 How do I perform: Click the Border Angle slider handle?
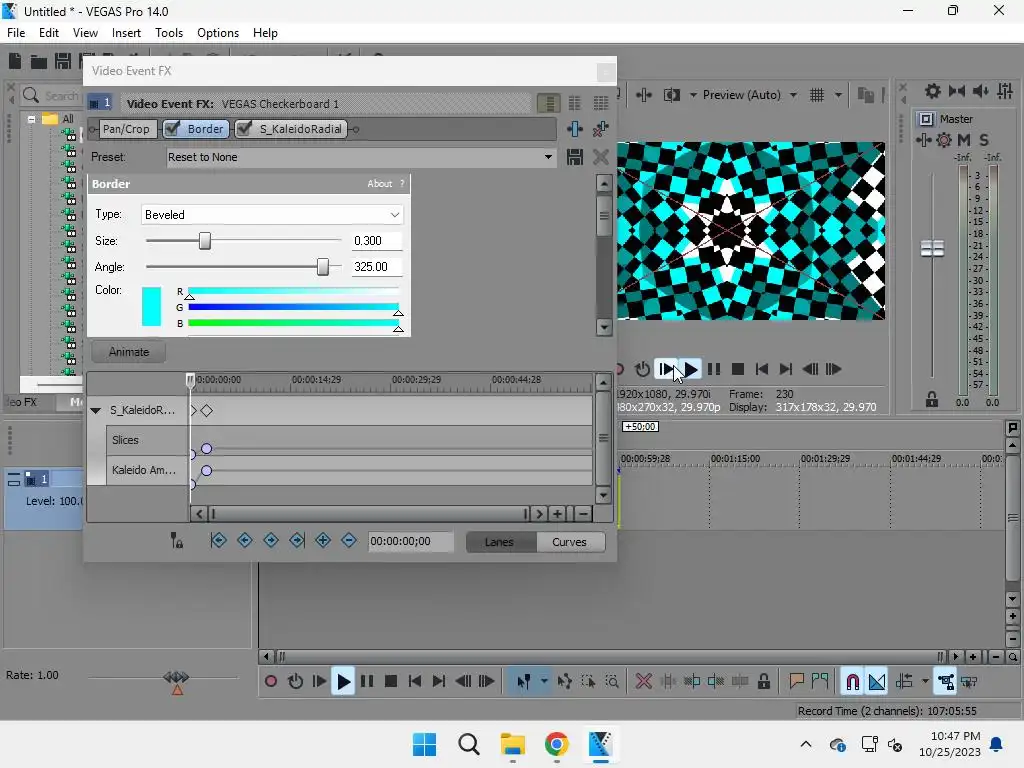tap(323, 267)
